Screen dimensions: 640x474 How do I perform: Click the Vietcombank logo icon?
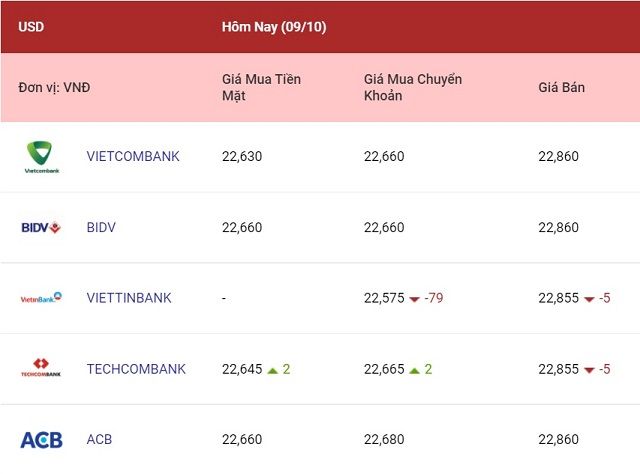42,157
